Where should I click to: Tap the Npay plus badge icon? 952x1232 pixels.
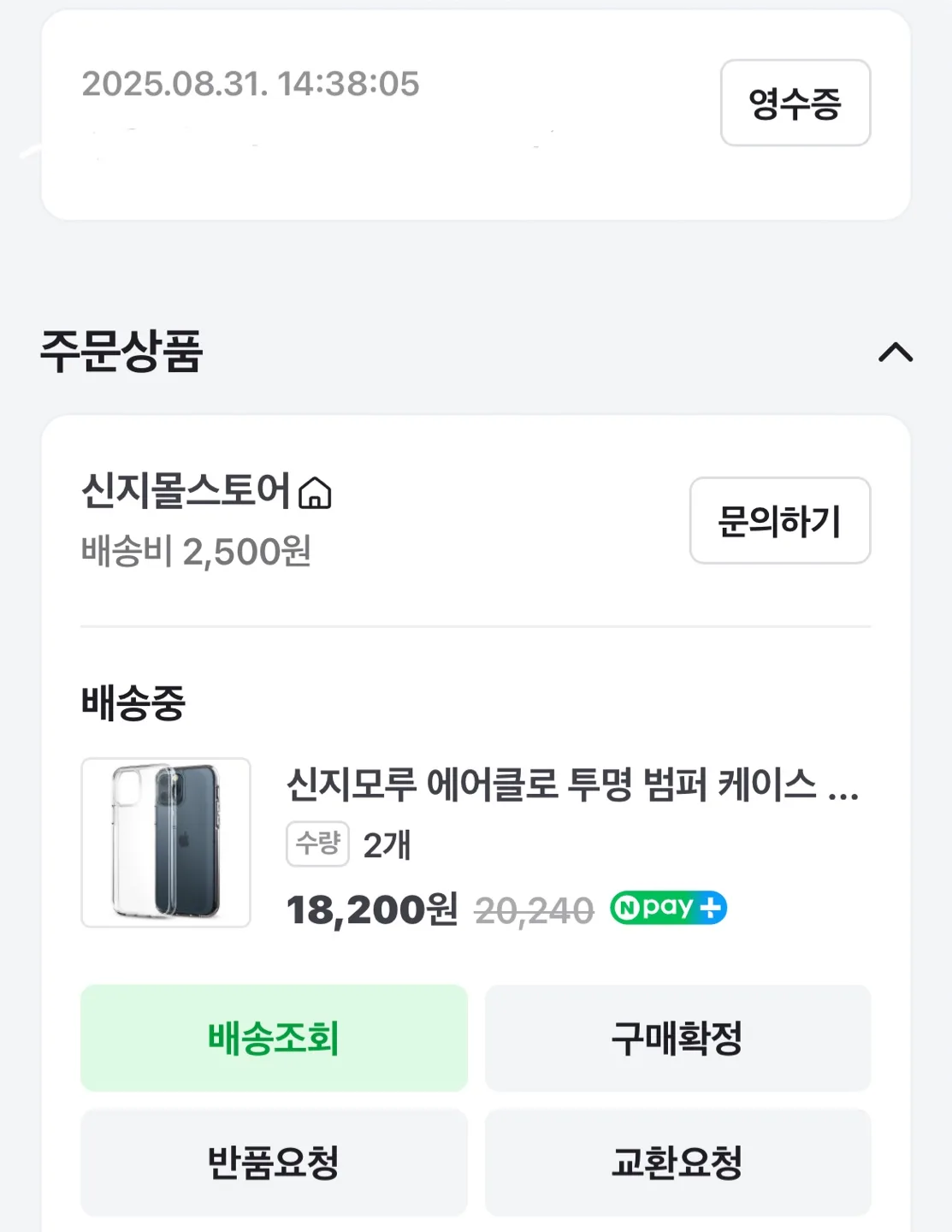[668, 908]
